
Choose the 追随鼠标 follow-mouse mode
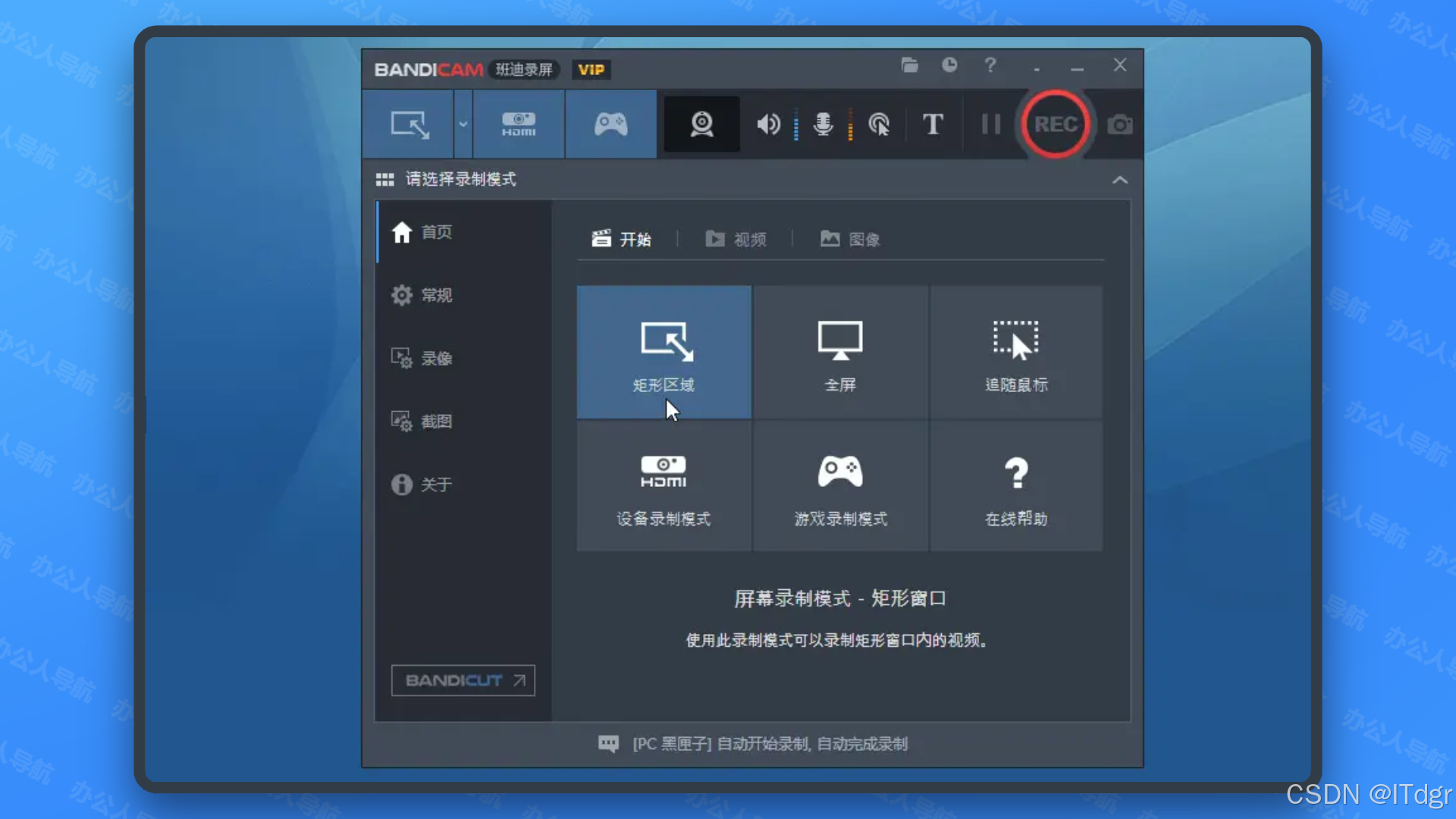(1016, 353)
